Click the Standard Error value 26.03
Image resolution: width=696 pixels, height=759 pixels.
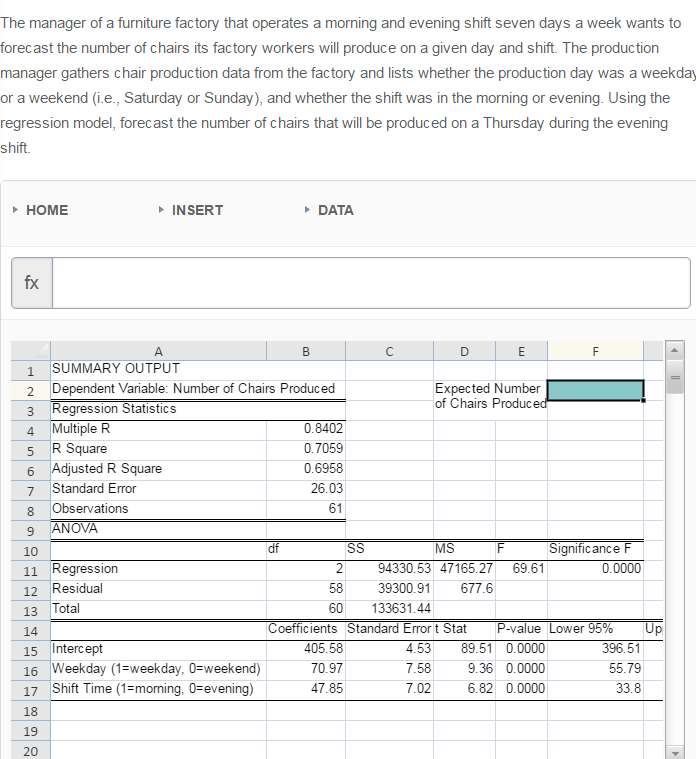pyautogui.click(x=306, y=488)
